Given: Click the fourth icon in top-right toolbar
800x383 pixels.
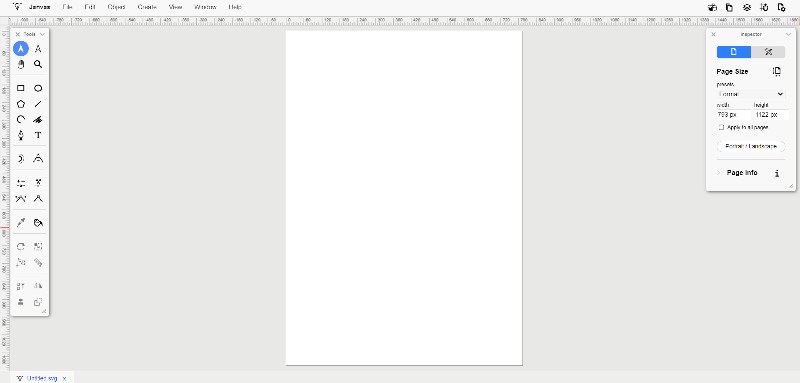Looking at the screenshot, I should (764, 7).
